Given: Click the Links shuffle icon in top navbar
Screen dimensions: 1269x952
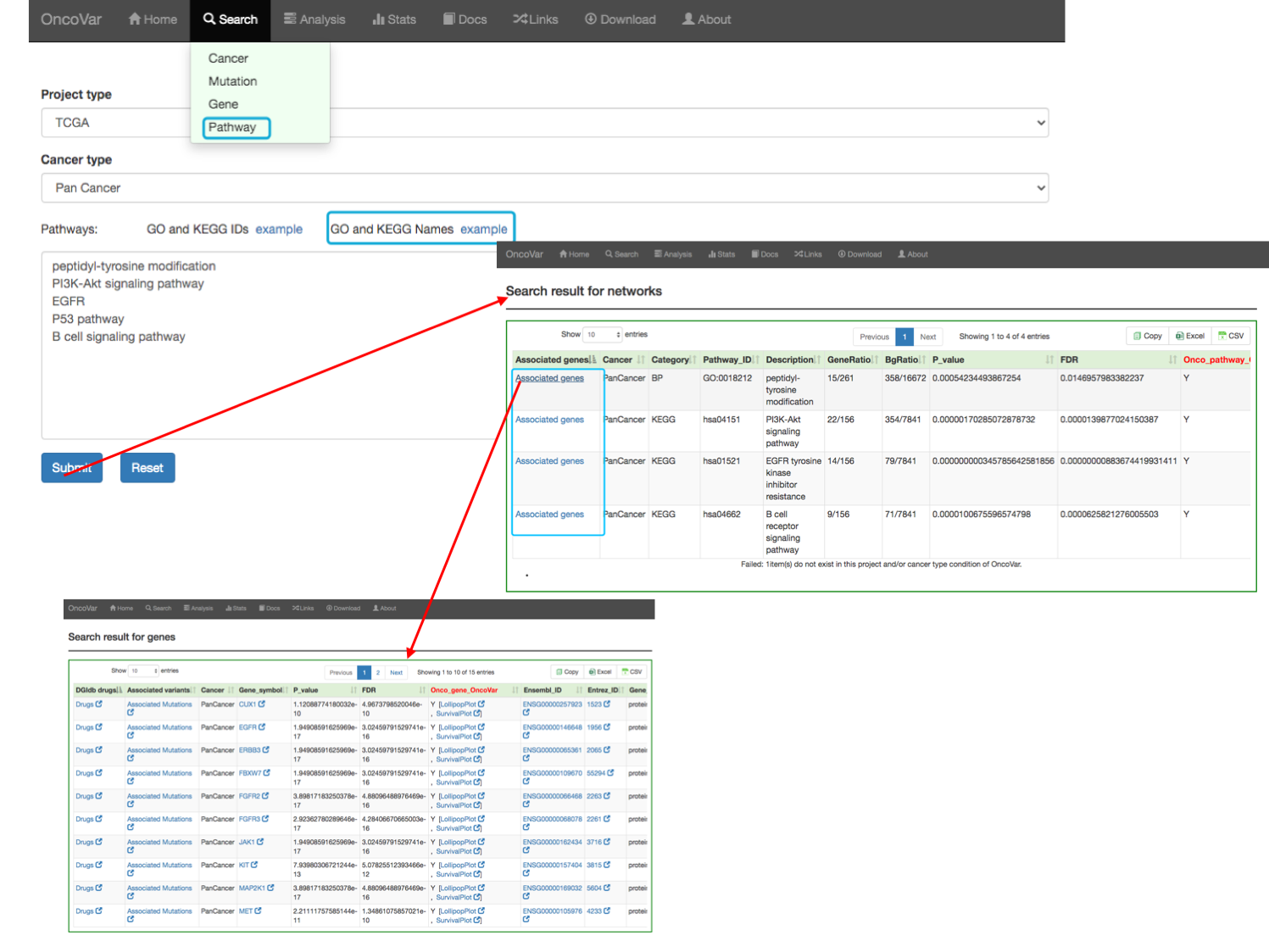Looking at the screenshot, I should [520, 19].
